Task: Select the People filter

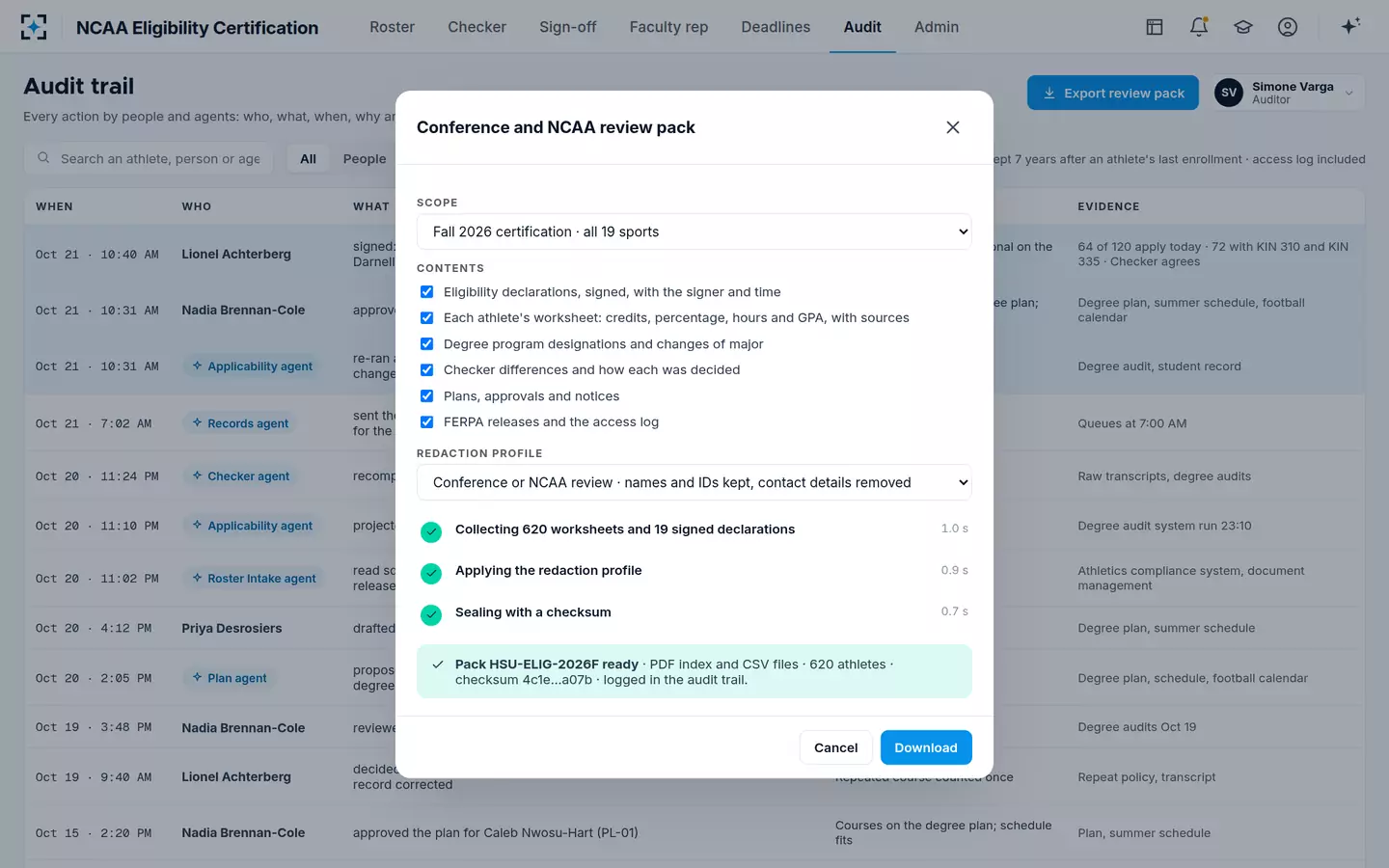Action: pos(365,158)
